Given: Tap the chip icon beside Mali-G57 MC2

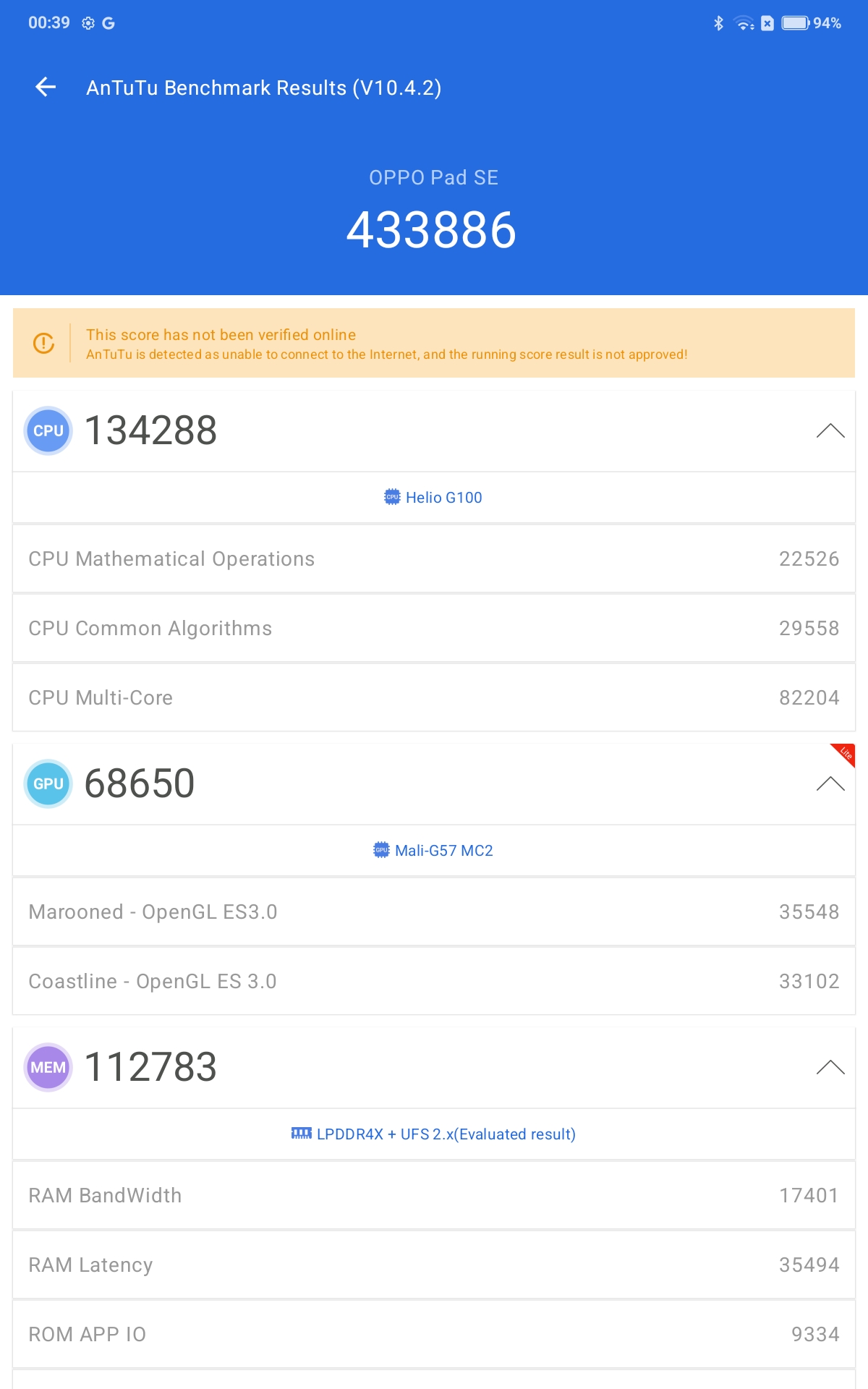Looking at the screenshot, I should point(381,850).
